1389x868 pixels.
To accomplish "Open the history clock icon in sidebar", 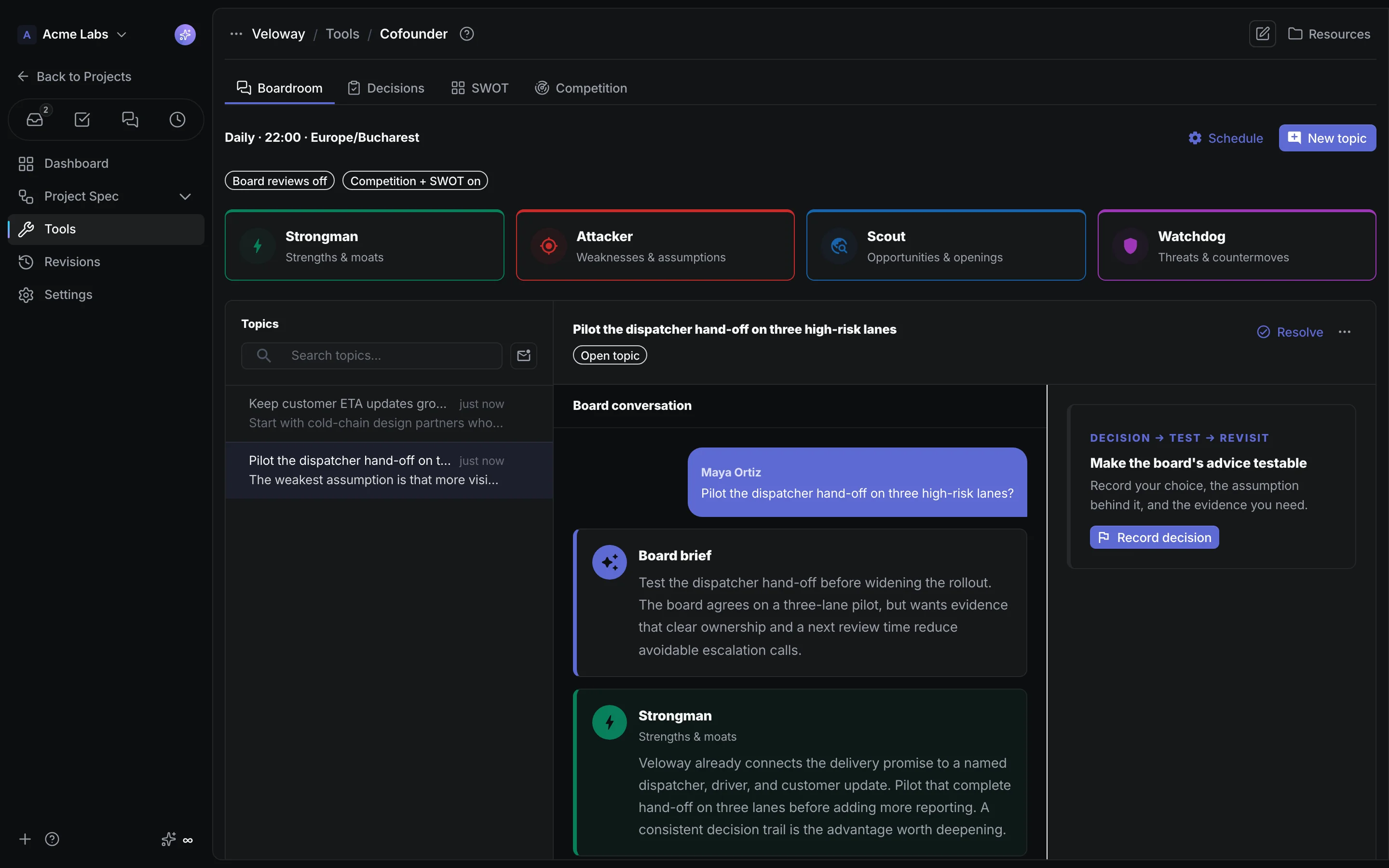I will click(177, 120).
